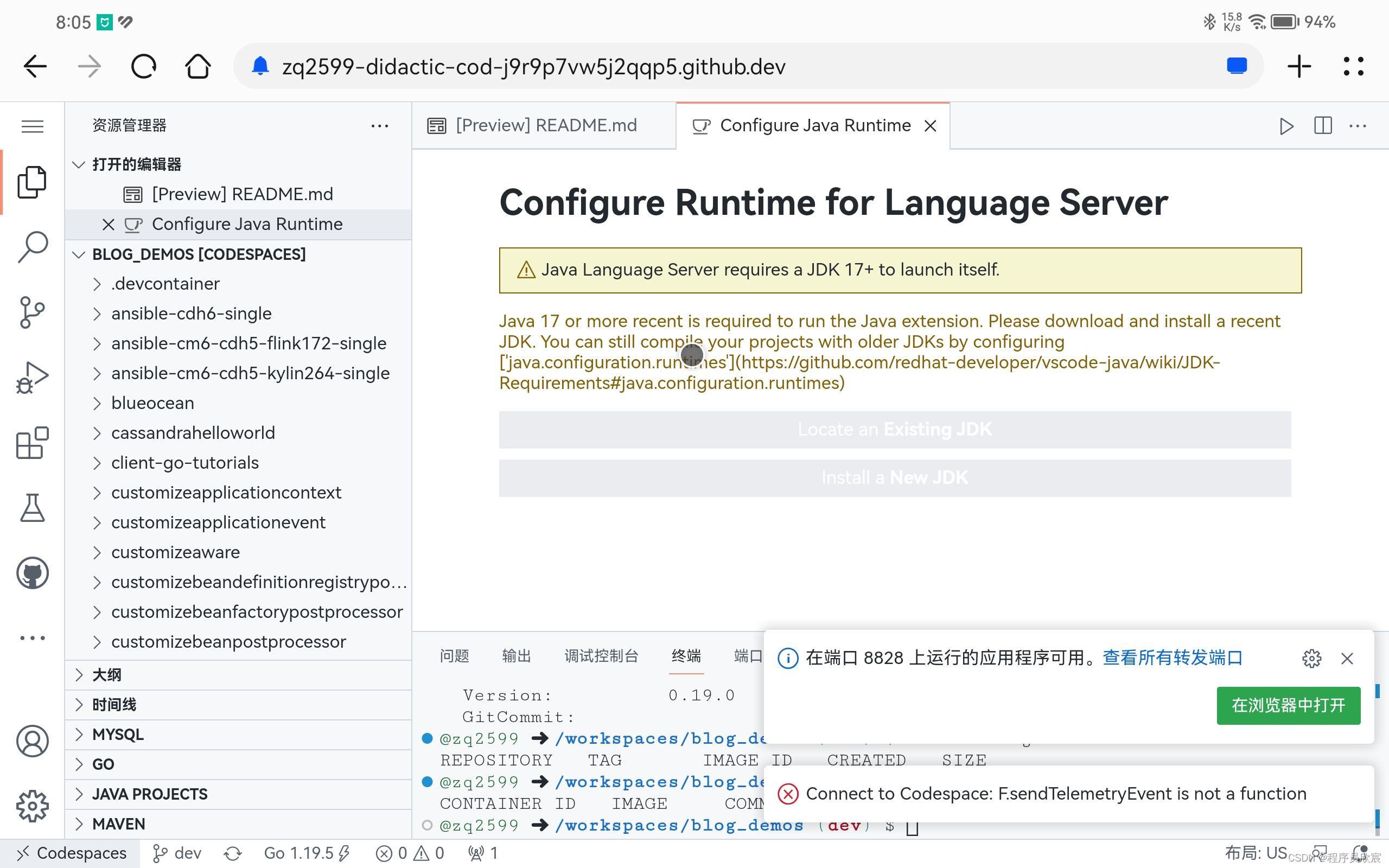Open errors and warnings count in status bar

410,854
